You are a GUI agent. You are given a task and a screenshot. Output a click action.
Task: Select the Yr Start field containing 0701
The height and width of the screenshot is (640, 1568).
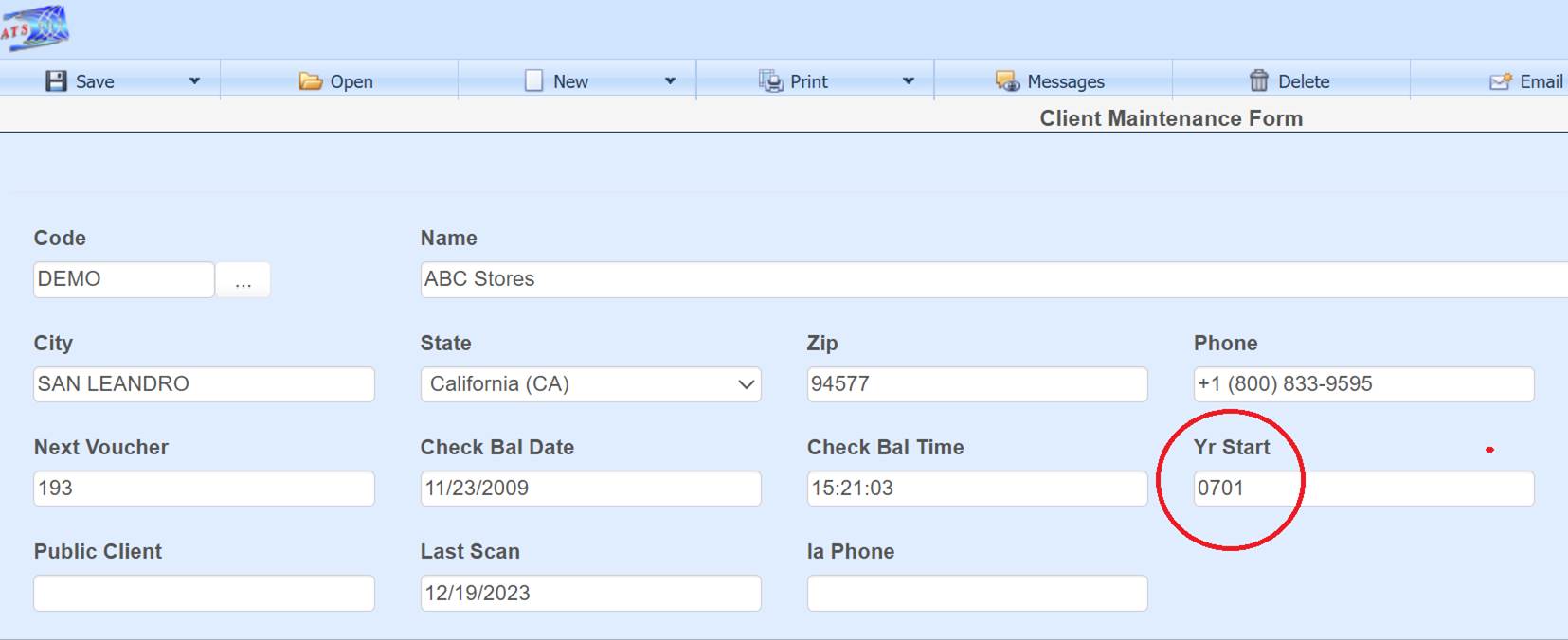coord(1362,489)
